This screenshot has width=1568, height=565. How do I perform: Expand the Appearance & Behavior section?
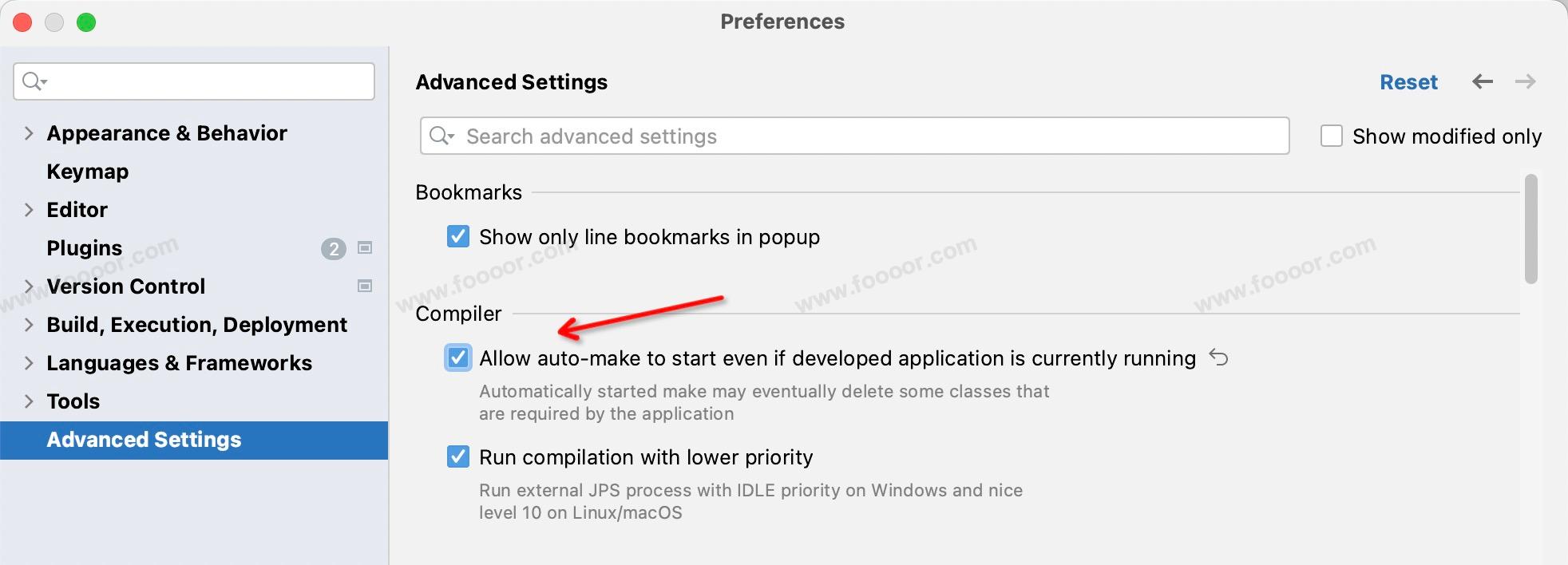point(29,133)
